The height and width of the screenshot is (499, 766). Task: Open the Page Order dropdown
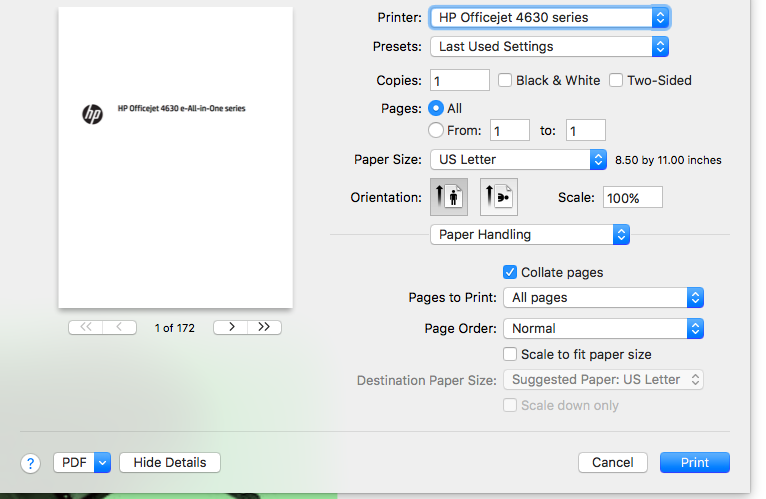[603, 328]
